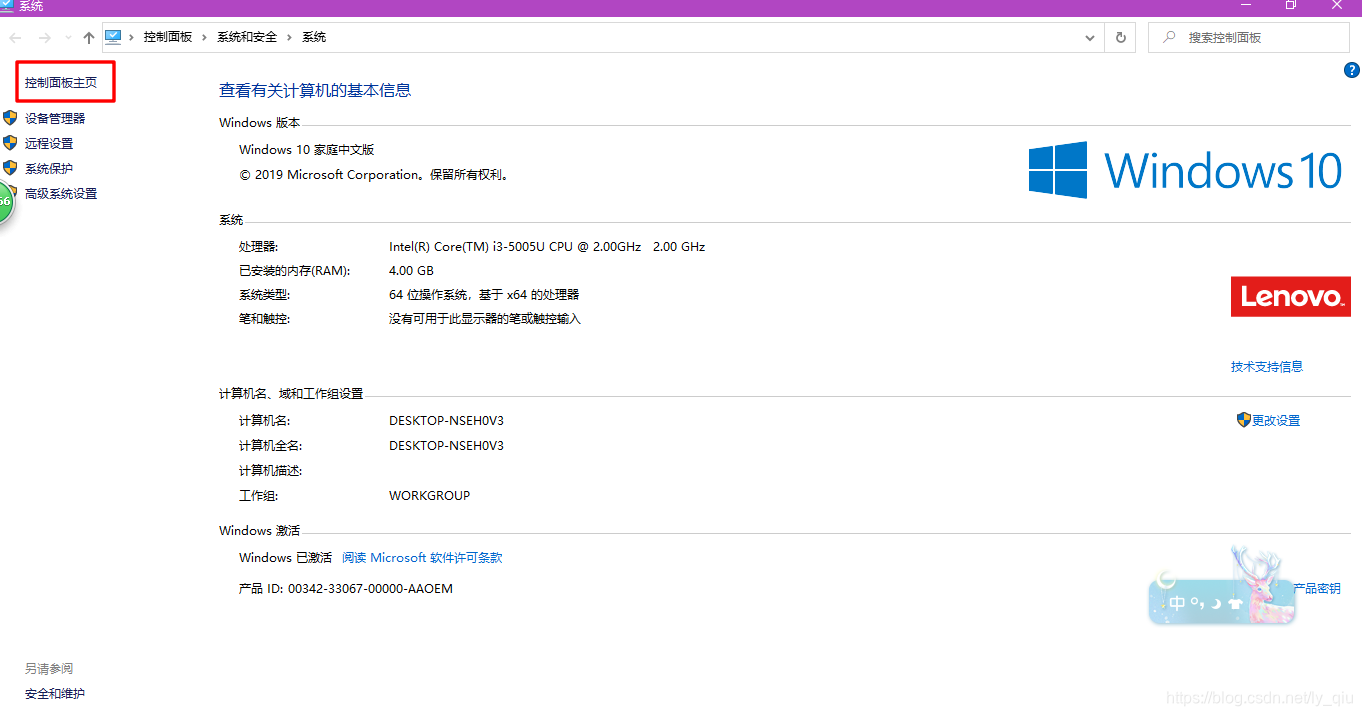Image resolution: width=1362 pixels, height=716 pixels.
Task: Click the 另请参阅 heading
Action: (x=49, y=668)
